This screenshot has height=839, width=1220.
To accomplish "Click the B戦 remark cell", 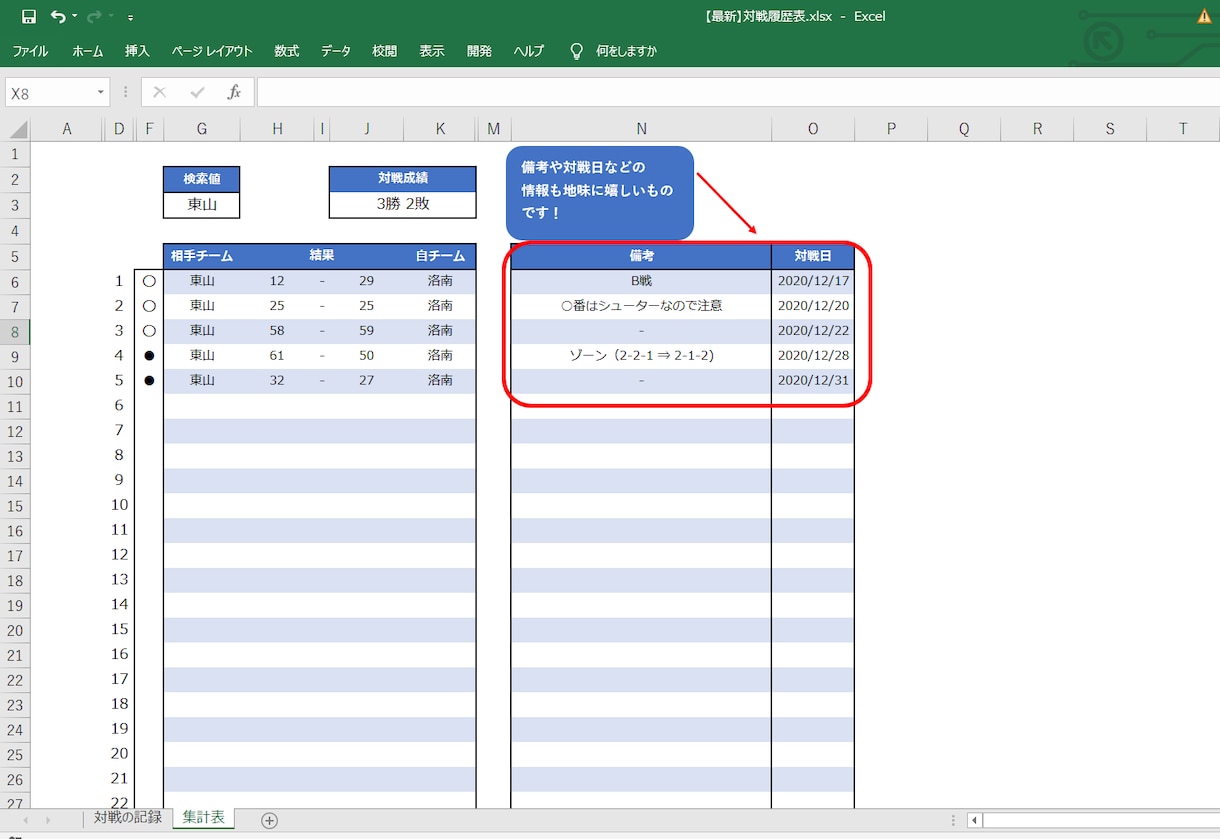I will coord(641,281).
